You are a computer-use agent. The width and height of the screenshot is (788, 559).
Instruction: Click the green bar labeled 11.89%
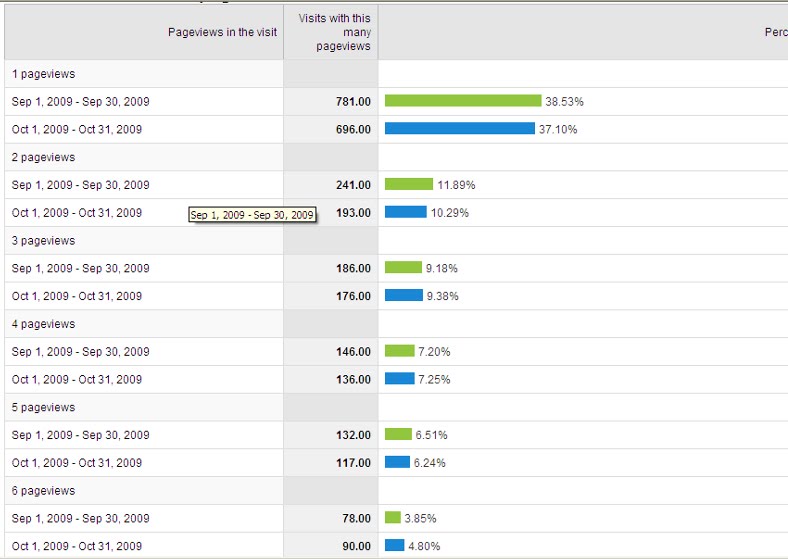409,184
